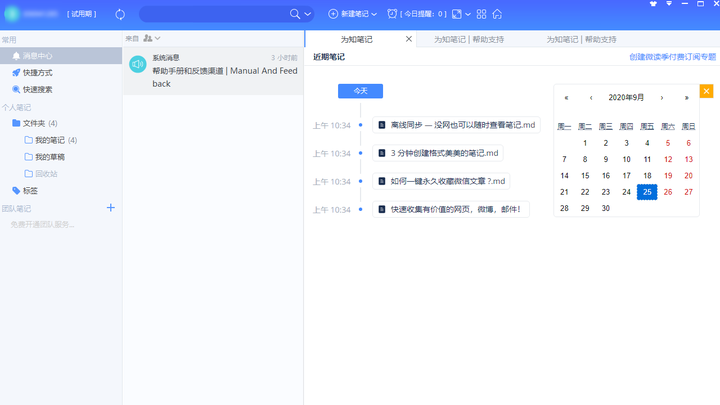Click the tag icon beside 标签
Screen dimensions: 720x405
[16, 191]
